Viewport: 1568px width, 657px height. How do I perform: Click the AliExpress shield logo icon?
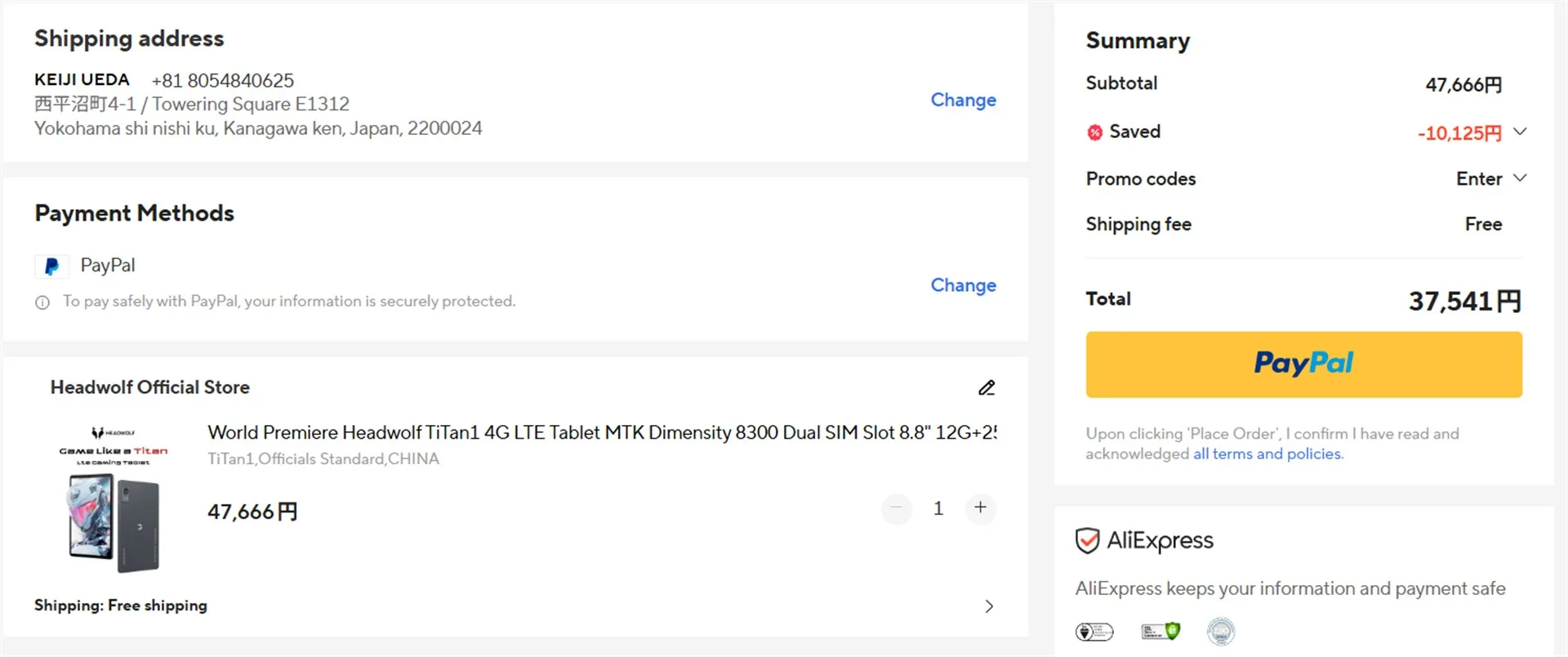[1087, 541]
